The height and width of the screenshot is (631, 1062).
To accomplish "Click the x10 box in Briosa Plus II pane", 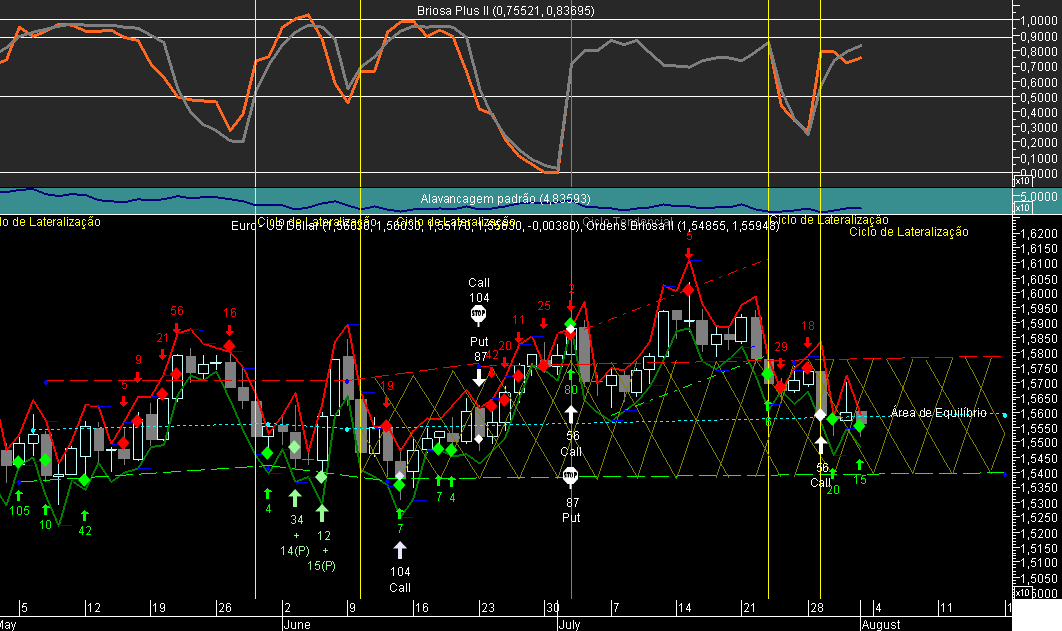I will (x=1022, y=181).
